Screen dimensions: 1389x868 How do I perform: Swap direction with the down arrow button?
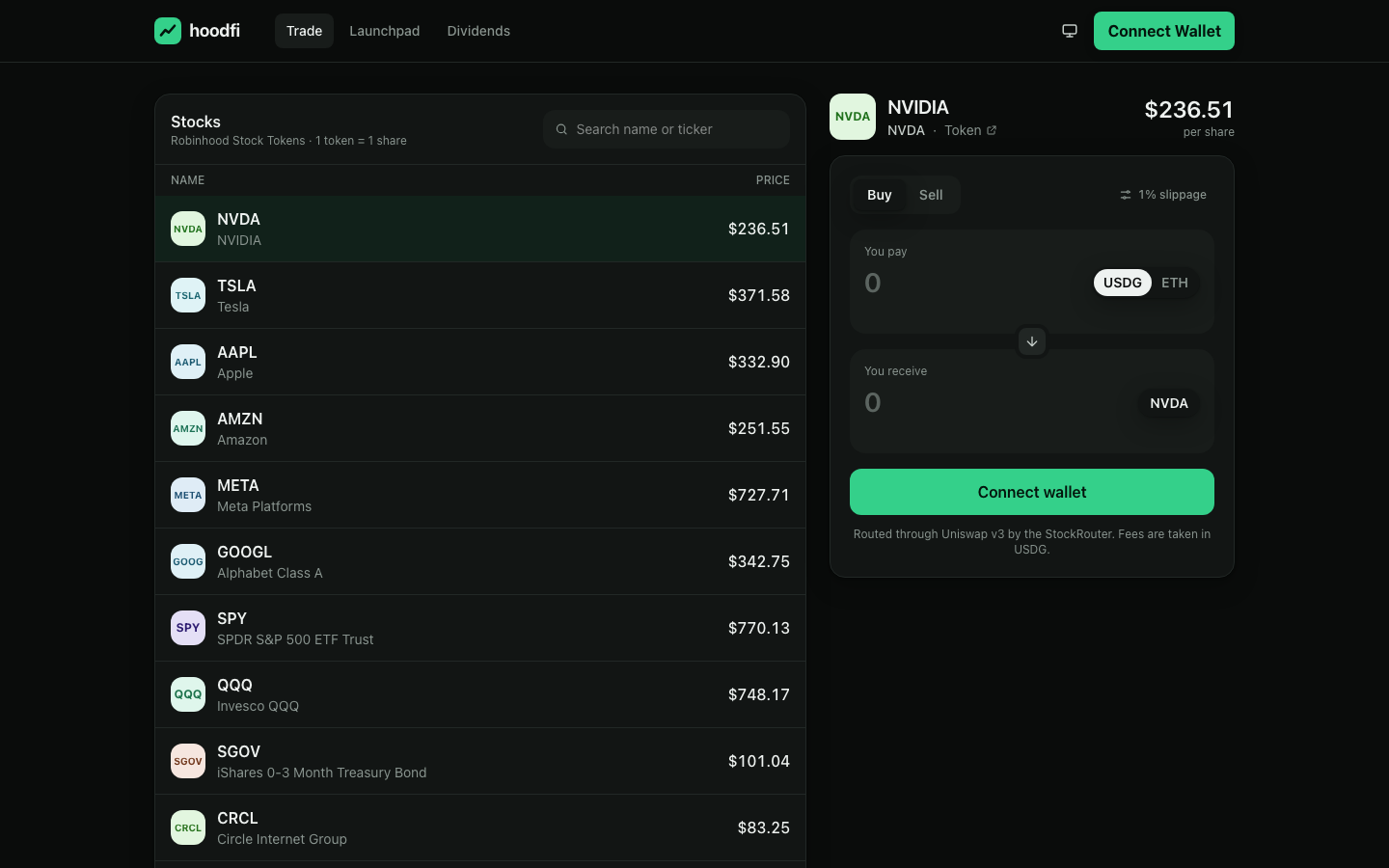click(1032, 341)
